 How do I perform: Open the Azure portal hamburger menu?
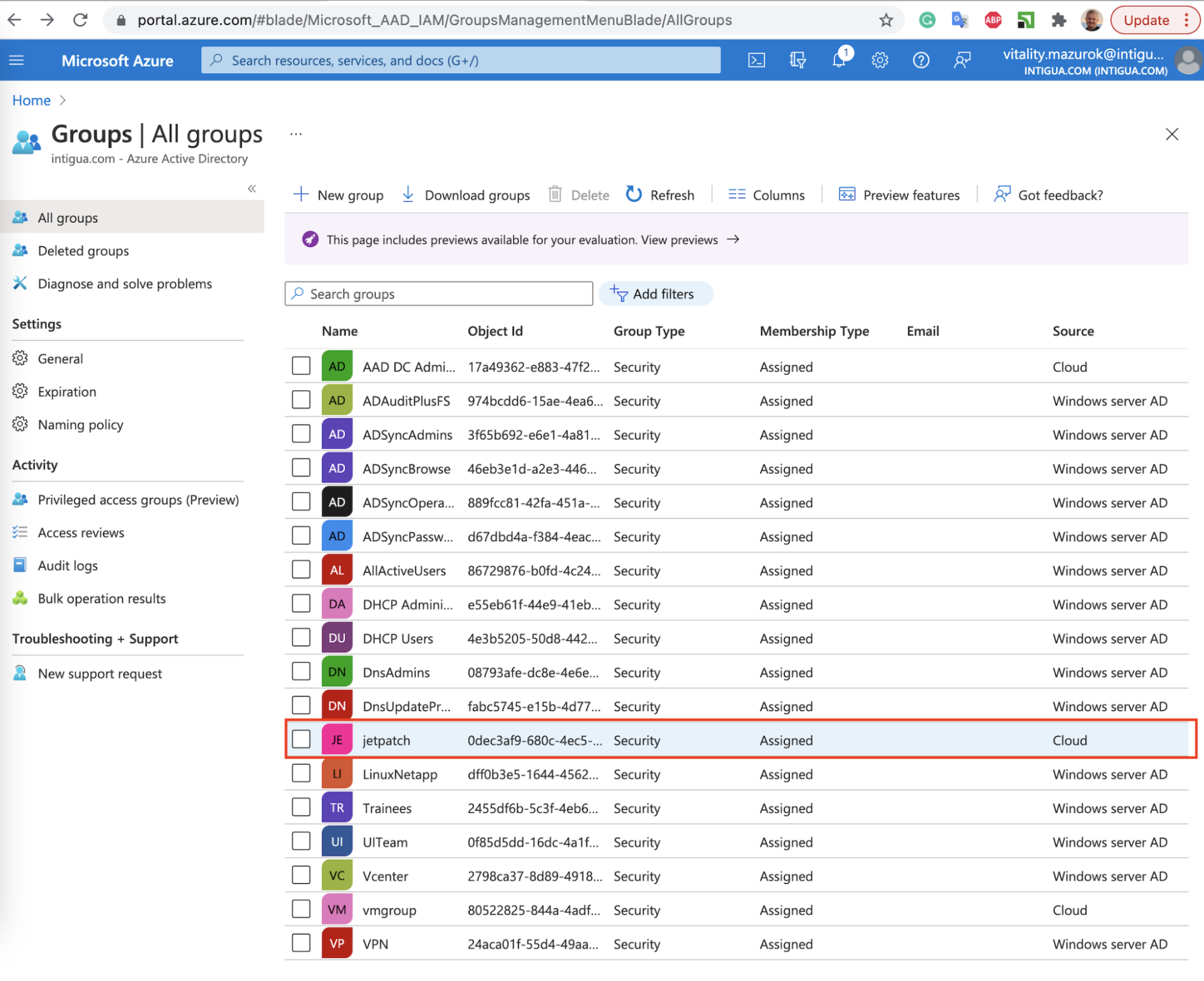[x=17, y=60]
